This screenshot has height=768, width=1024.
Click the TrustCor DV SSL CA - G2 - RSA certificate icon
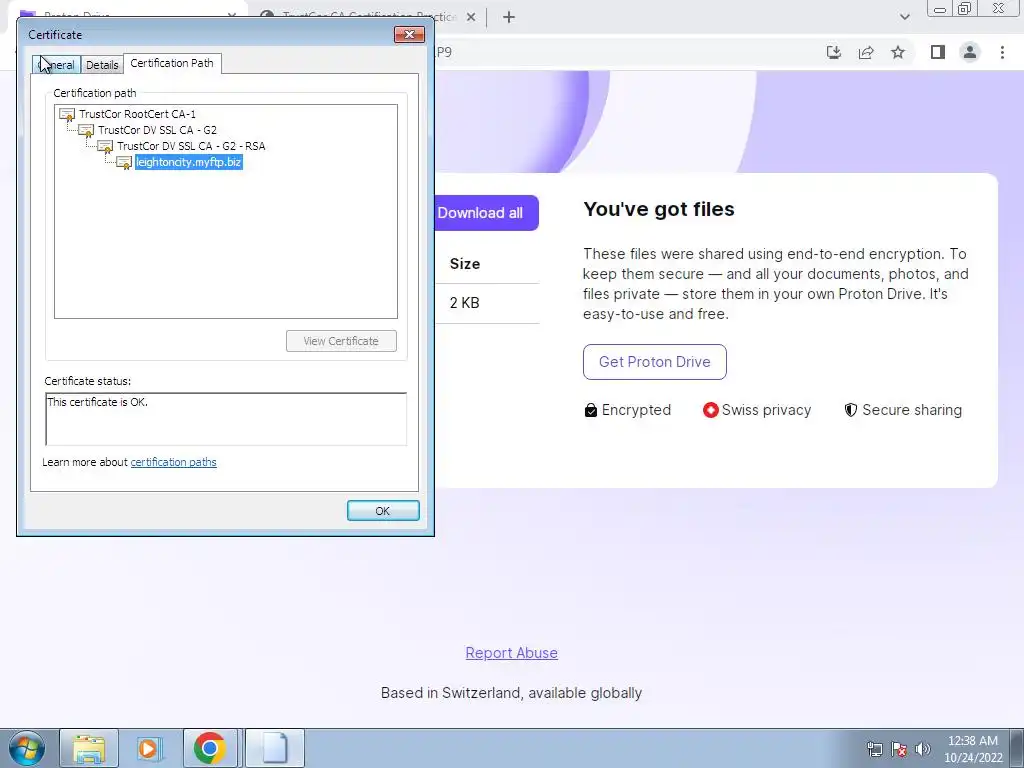click(x=105, y=147)
